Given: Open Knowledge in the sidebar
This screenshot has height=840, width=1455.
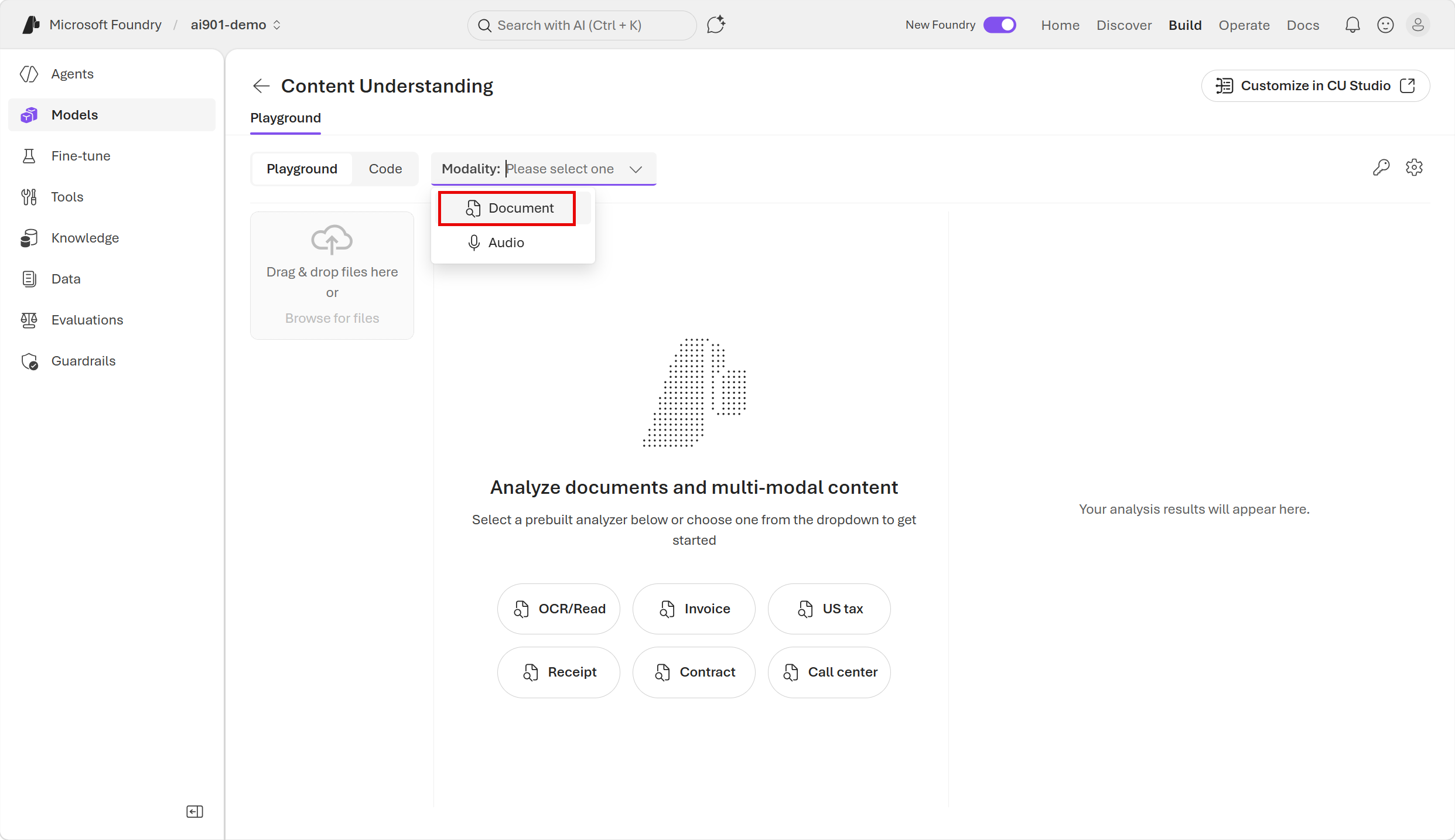Looking at the screenshot, I should pyautogui.click(x=112, y=238).
